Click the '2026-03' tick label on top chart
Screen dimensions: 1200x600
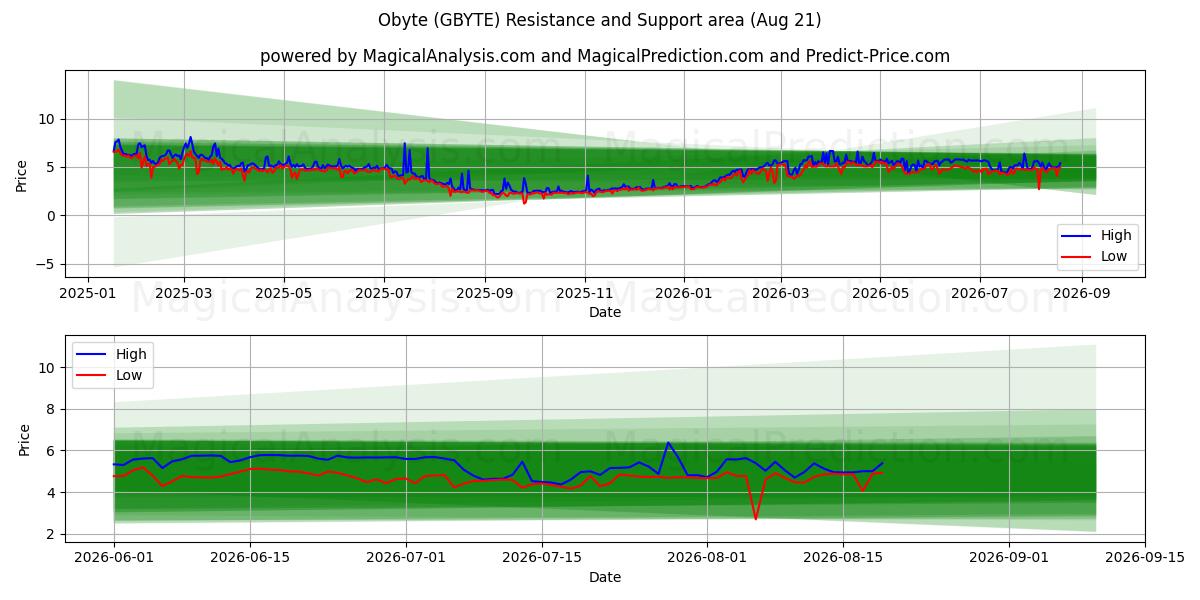pyautogui.click(x=781, y=294)
